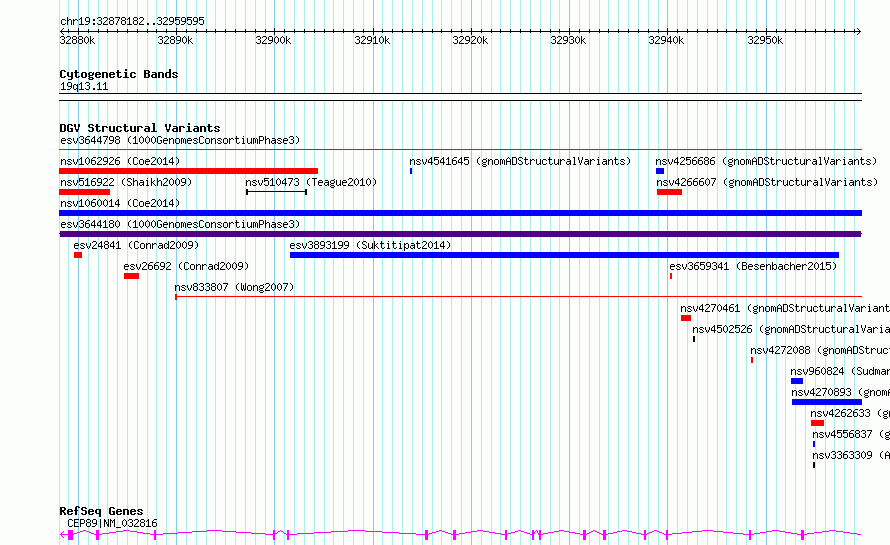The width and height of the screenshot is (890, 545).
Task: Select the 19q13.11 band label
Action: [84, 86]
